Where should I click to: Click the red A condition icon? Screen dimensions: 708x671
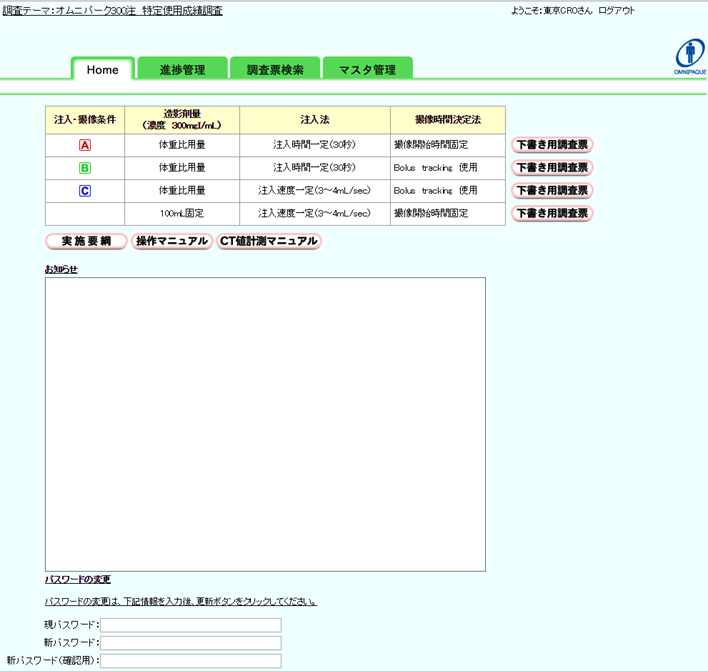click(x=85, y=145)
